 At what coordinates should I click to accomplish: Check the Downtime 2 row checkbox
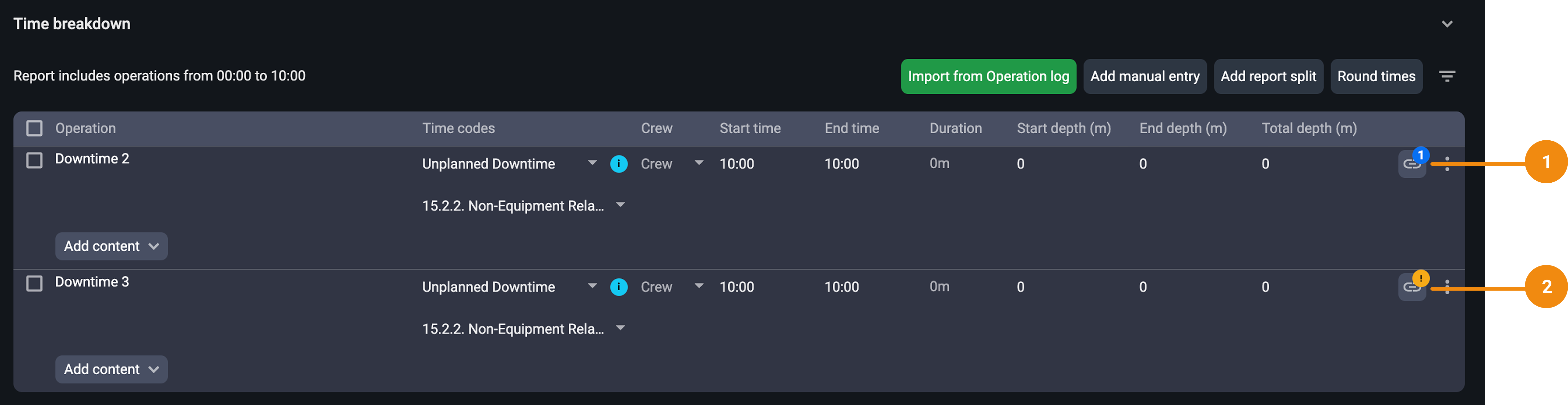tap(35, 160)
